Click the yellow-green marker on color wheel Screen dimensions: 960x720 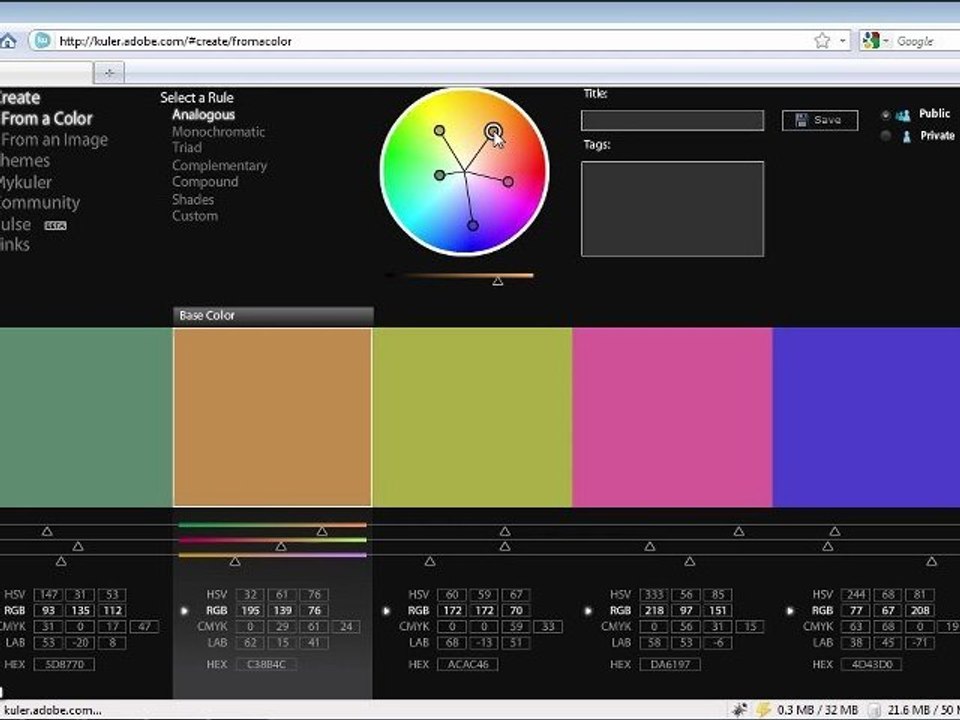tap(439, 130)
